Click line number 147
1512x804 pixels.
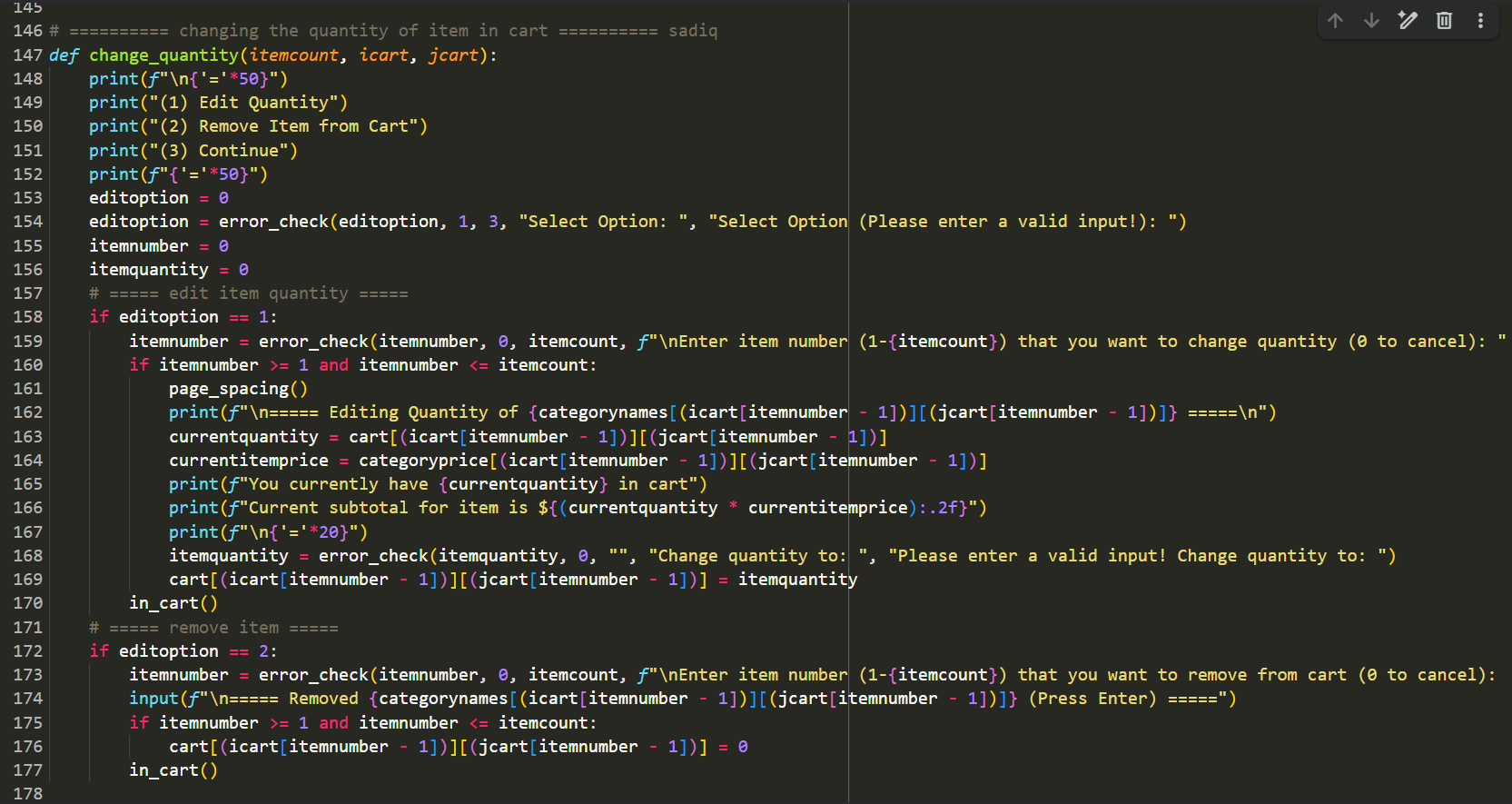(x=27, y=55)
